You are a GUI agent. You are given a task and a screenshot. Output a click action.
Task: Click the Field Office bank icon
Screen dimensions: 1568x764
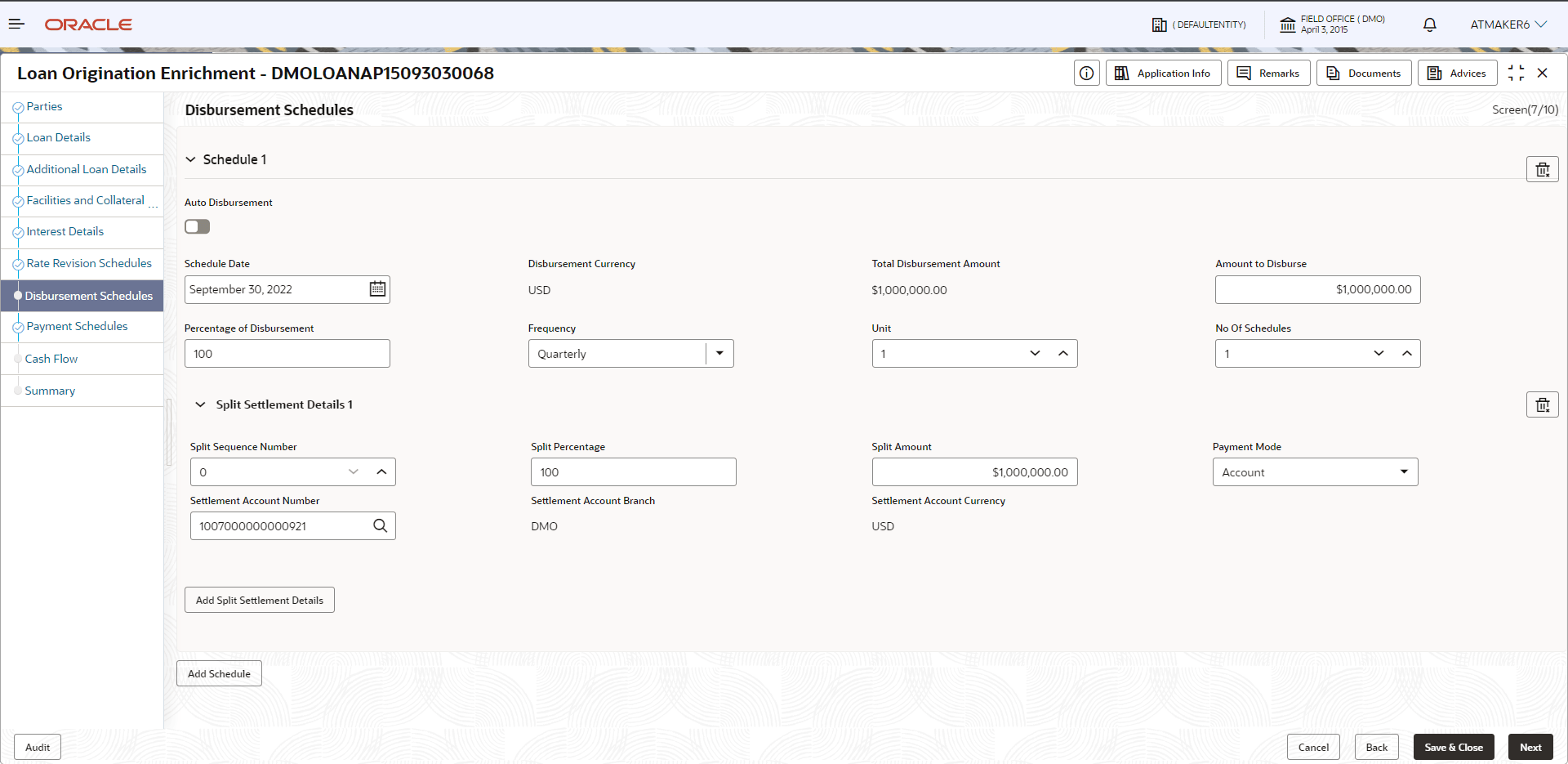[1288, 25]
